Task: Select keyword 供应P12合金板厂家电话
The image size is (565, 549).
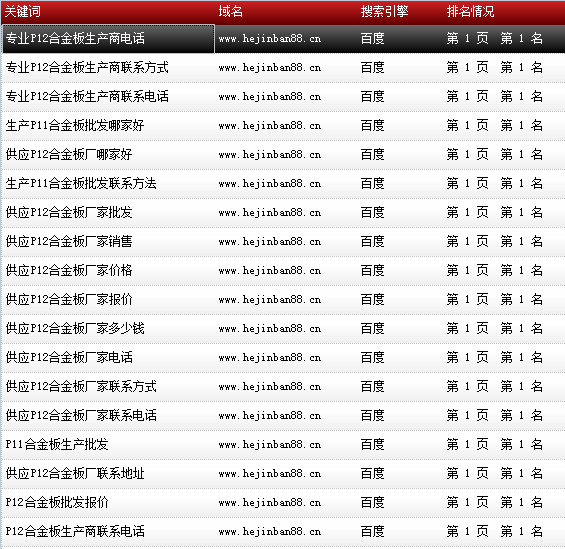Action: [69, 357]
